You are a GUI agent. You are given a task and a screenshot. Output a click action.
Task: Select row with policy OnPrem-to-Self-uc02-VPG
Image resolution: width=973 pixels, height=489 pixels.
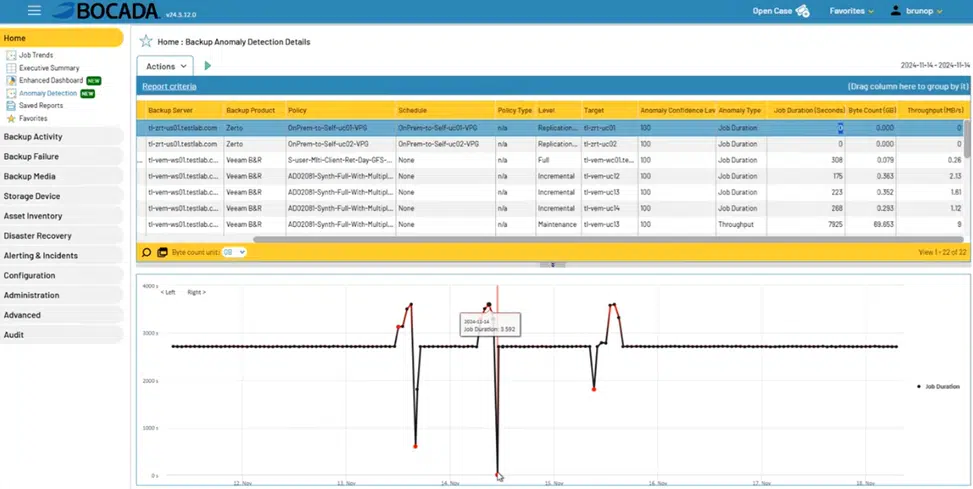pos(551,144)
